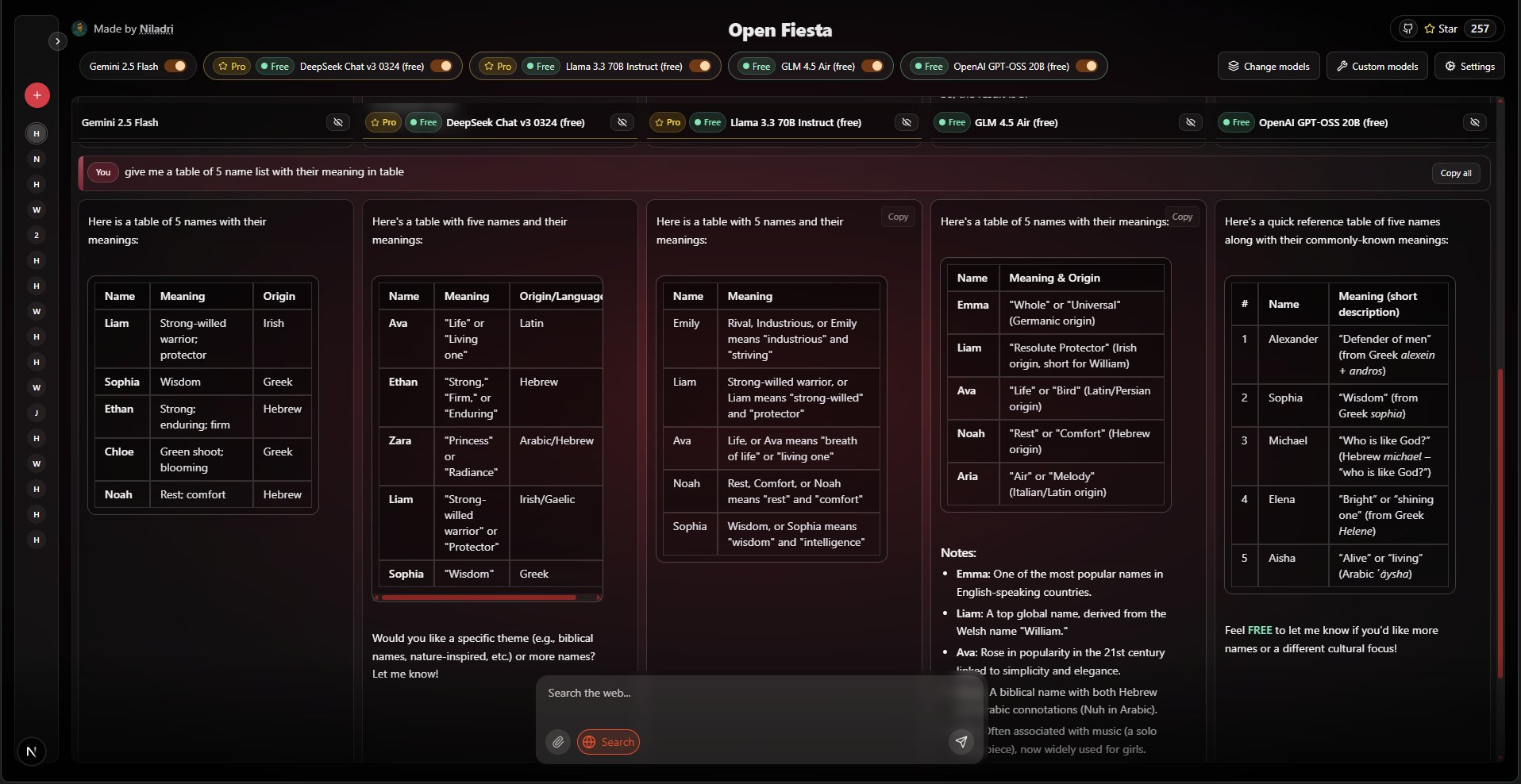Open the Change models dialog

(x=1269, y=66)
